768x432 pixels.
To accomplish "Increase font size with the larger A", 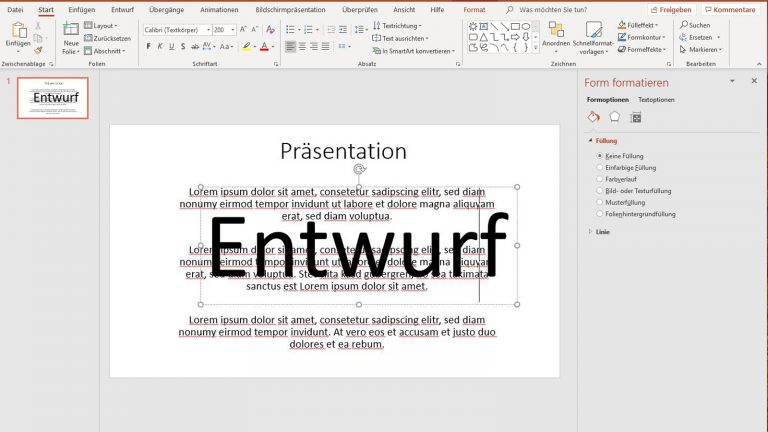I will [243, 30].
